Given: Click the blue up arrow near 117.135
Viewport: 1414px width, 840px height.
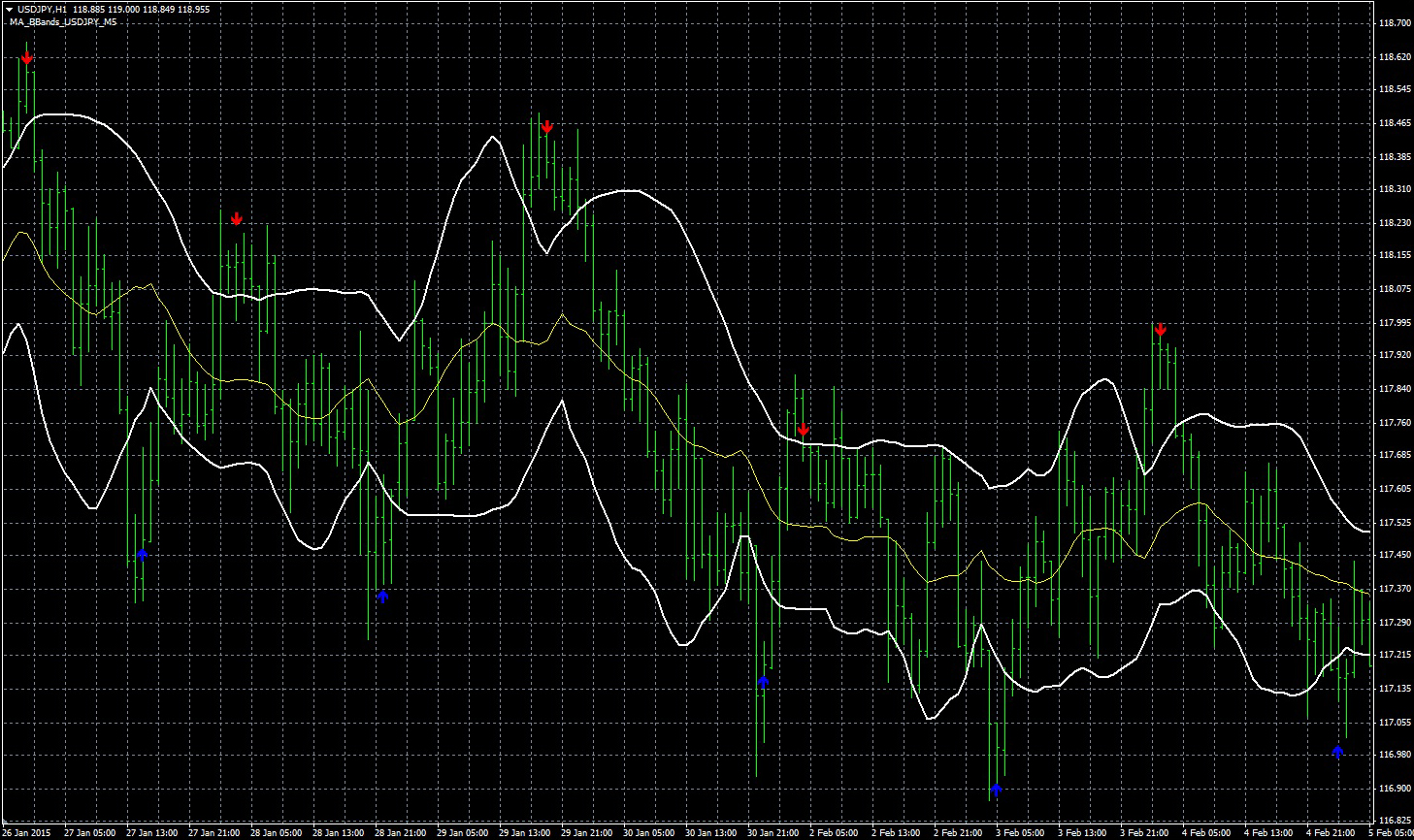Looking at the screenshot, I should [763, 681].
